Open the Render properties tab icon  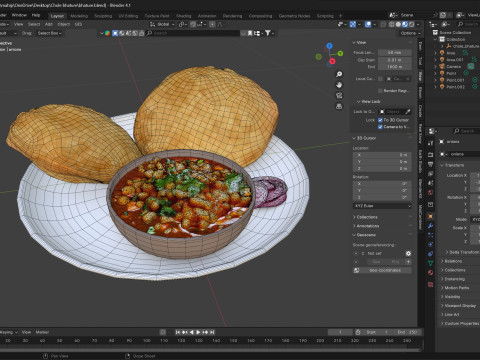pos(431,155)
